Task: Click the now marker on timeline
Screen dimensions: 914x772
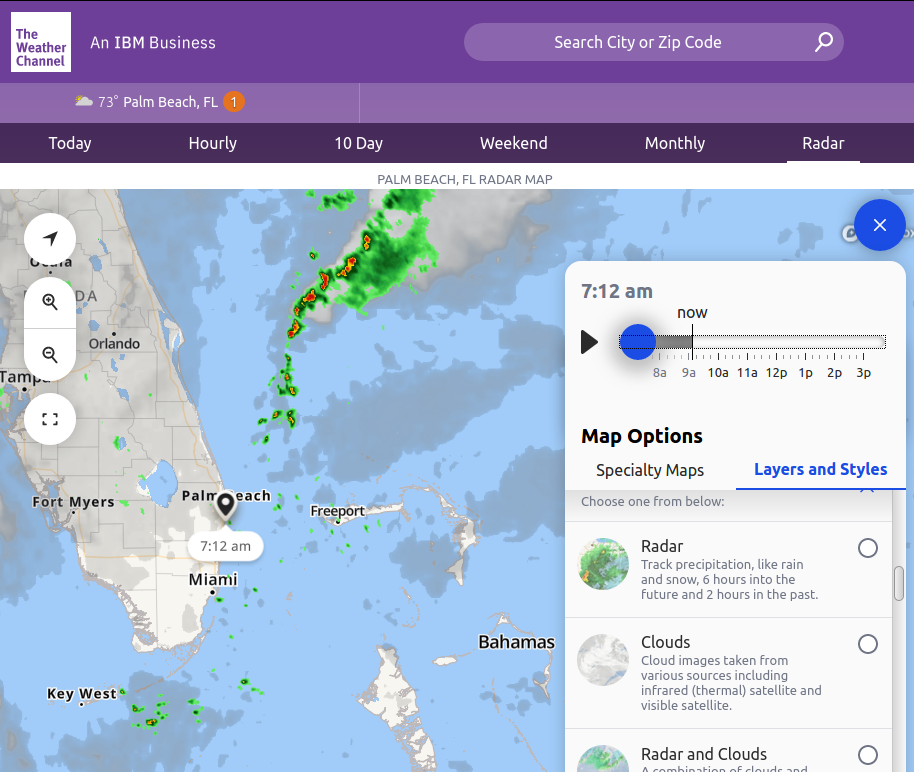Action: click(692, 314)
